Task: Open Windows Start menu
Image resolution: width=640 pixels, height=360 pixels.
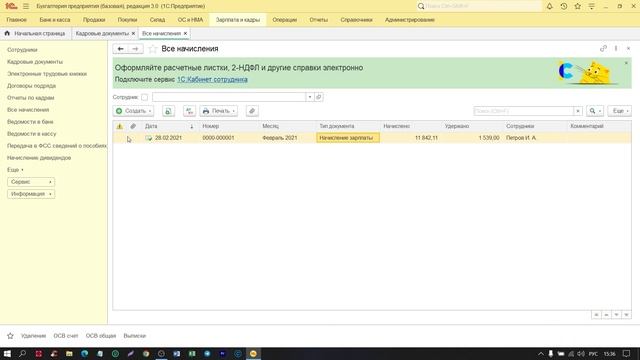Action: (x=7, y=353)
